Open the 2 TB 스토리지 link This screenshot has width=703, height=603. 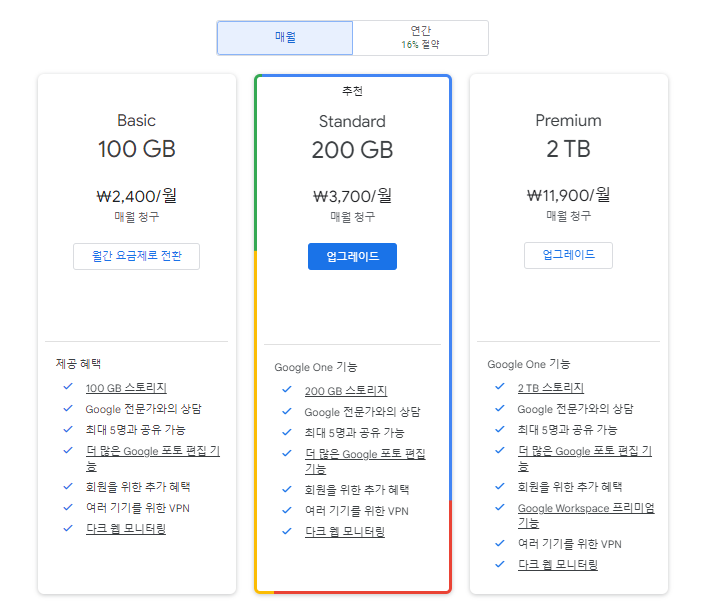tap(551, 388)
